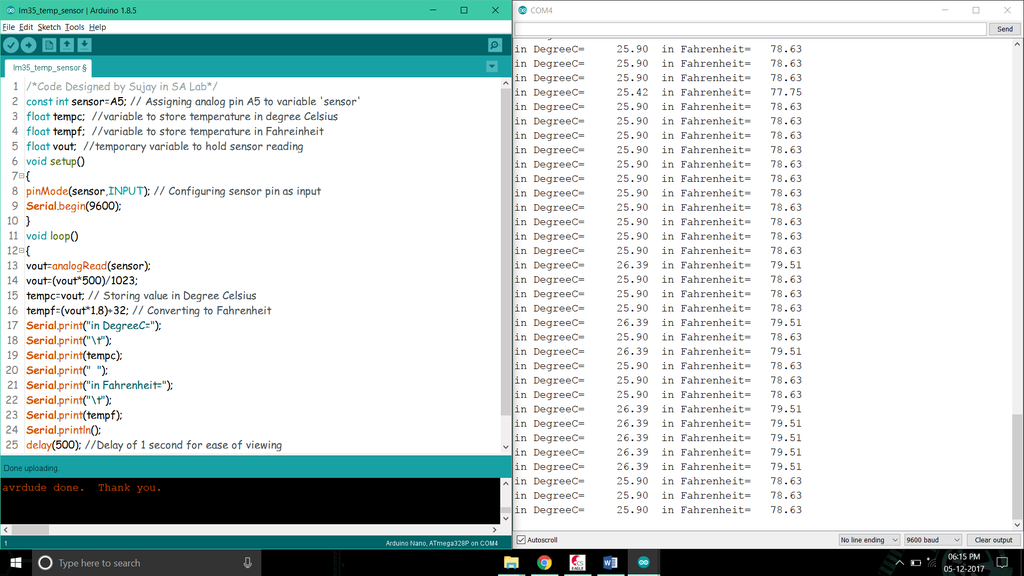Screen dimensions: 1024x576
Task: Open the Edit menu
Action: point(25,27)
